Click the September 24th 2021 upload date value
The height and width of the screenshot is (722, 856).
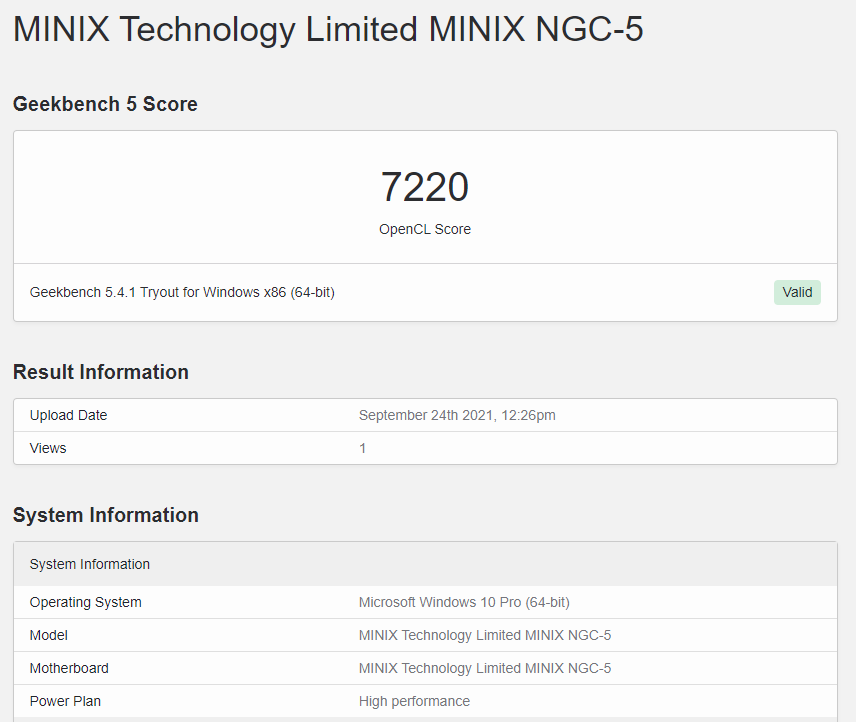point(457,415)
